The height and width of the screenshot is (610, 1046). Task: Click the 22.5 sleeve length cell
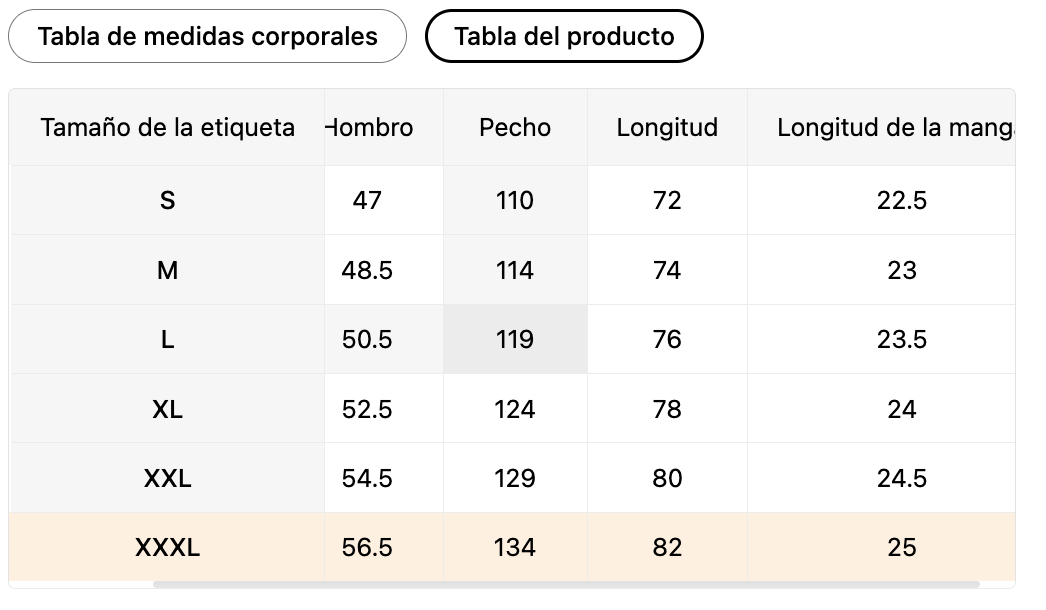902,201
